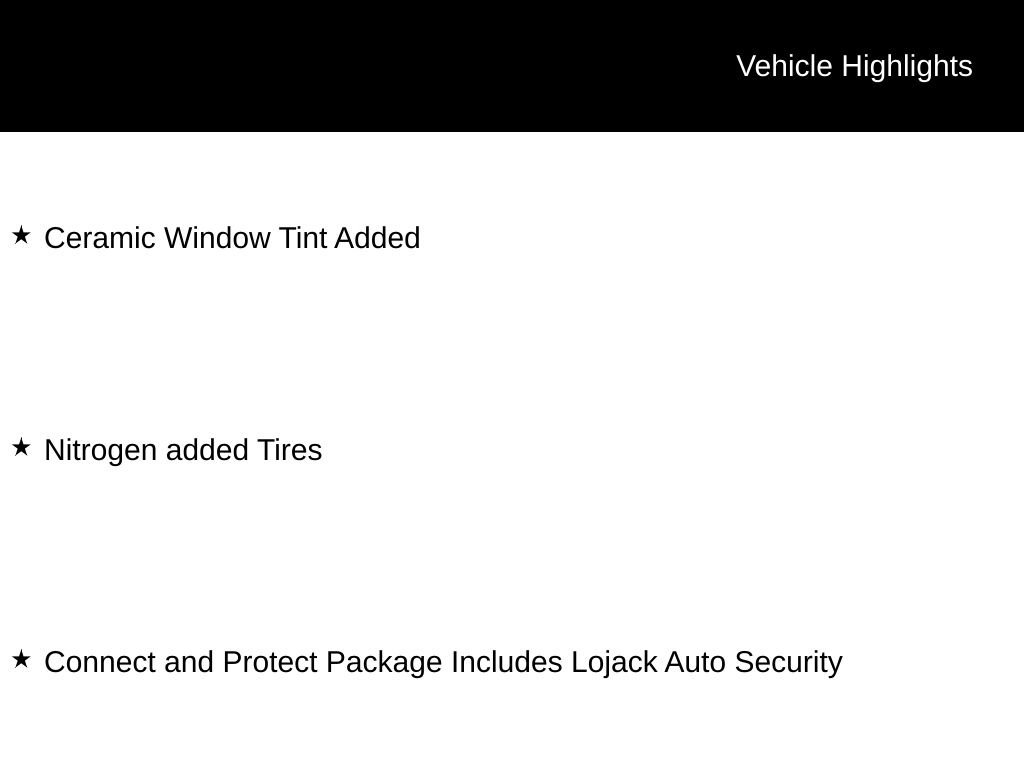Viewport: 1024px width, 768px height.
Task: Select the word 'Includes' in the third highlight
Action: coord(507,662)
